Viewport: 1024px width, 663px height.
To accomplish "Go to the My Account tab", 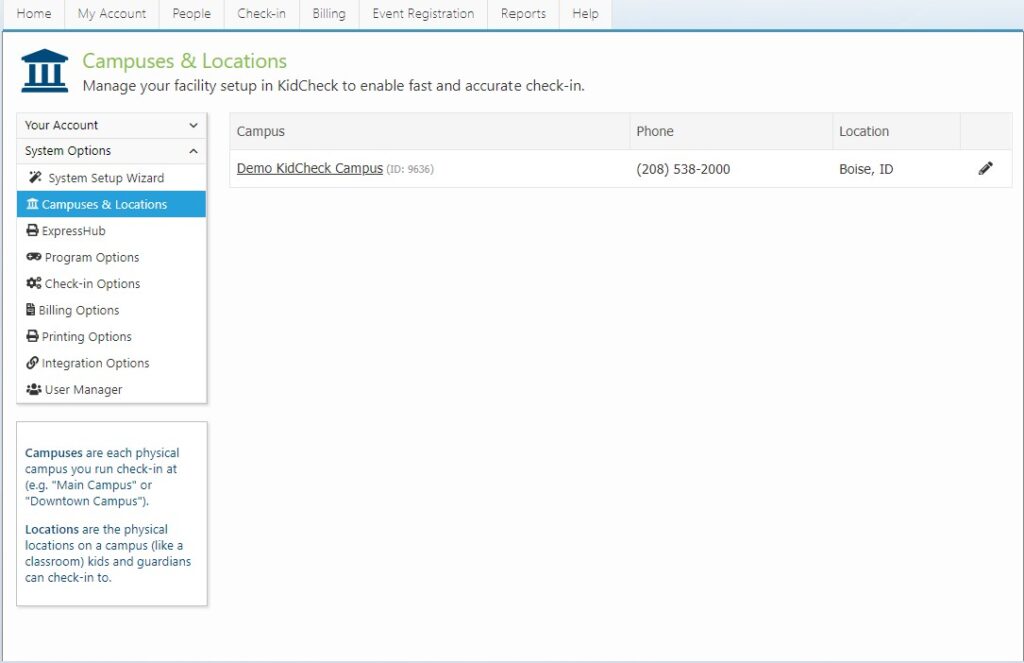I will [x=112, y=14].
